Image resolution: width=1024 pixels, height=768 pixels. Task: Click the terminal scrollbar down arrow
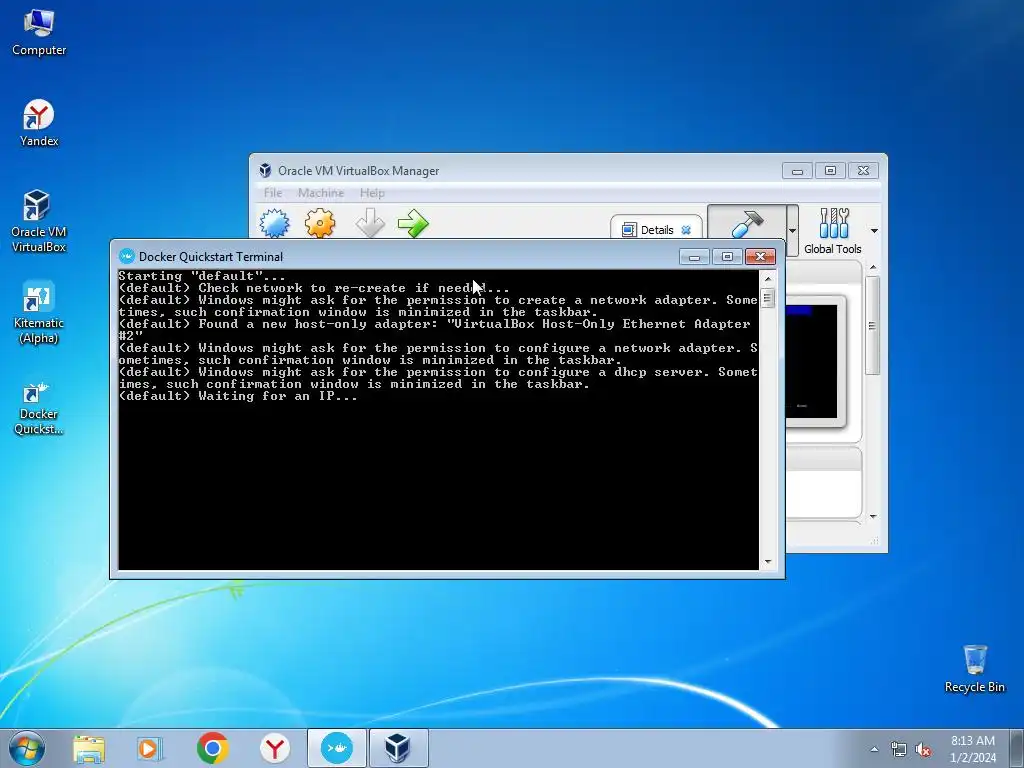point(768,562)
